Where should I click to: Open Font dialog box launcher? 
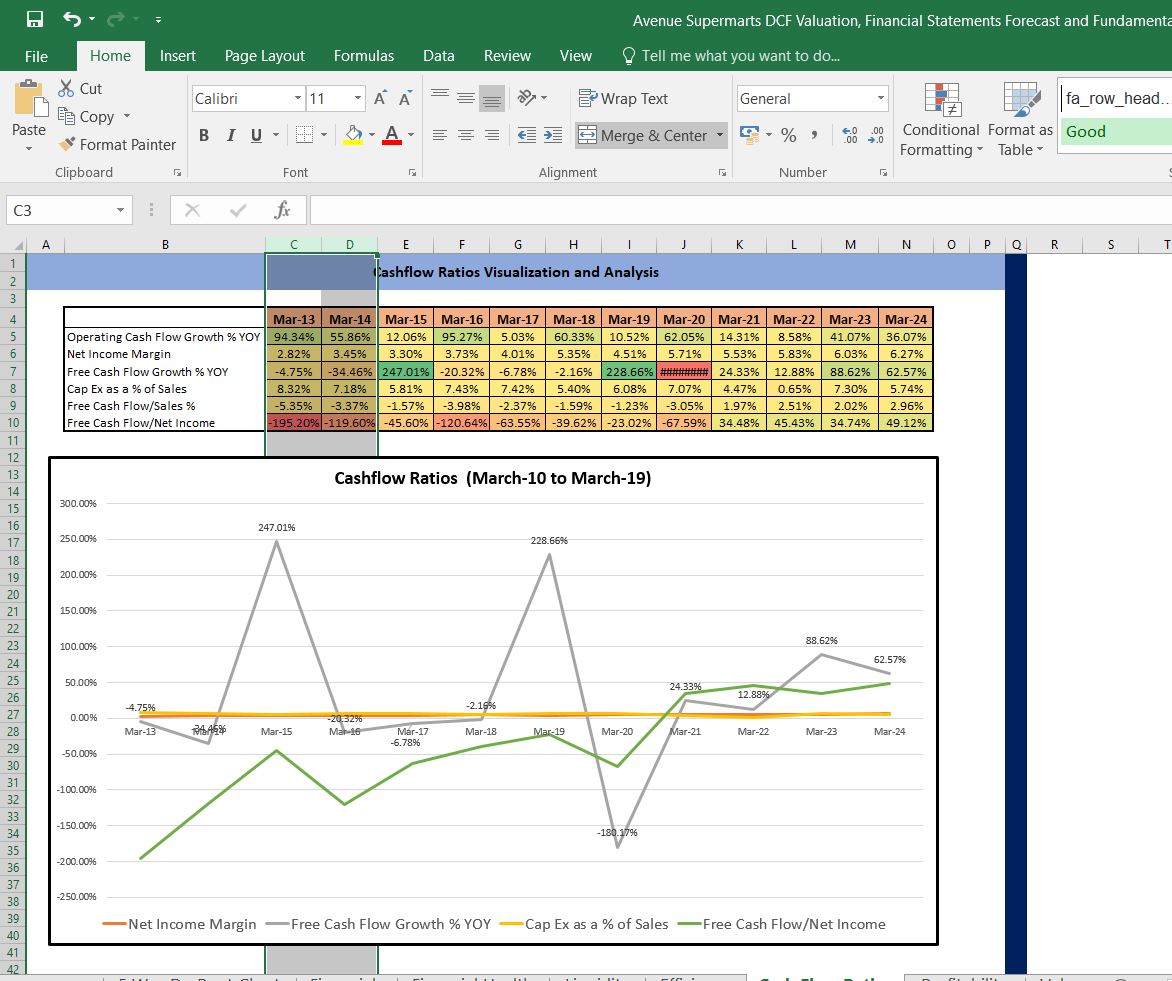click(413, 173)
